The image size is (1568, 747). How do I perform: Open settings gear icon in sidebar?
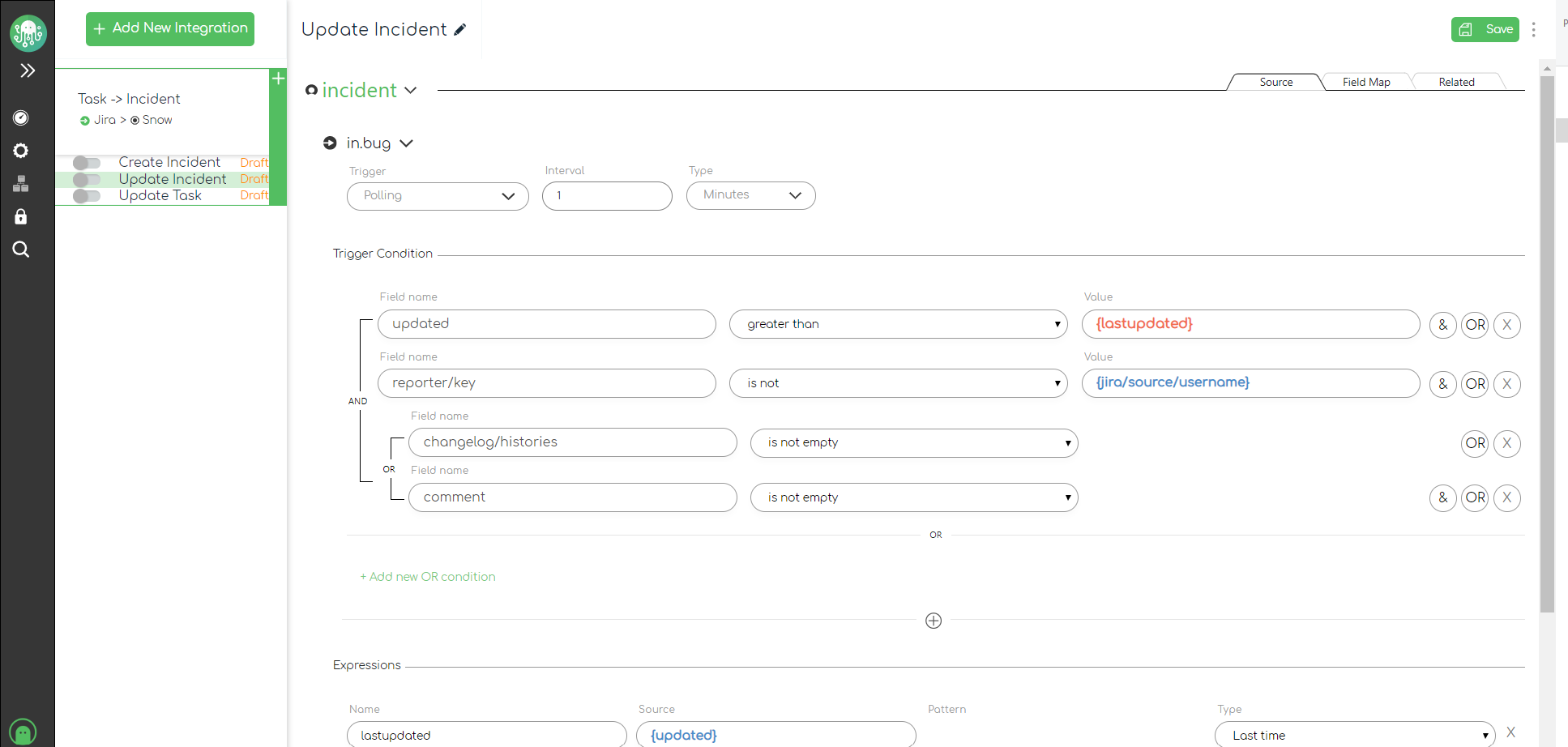click(x=21, y=151)
